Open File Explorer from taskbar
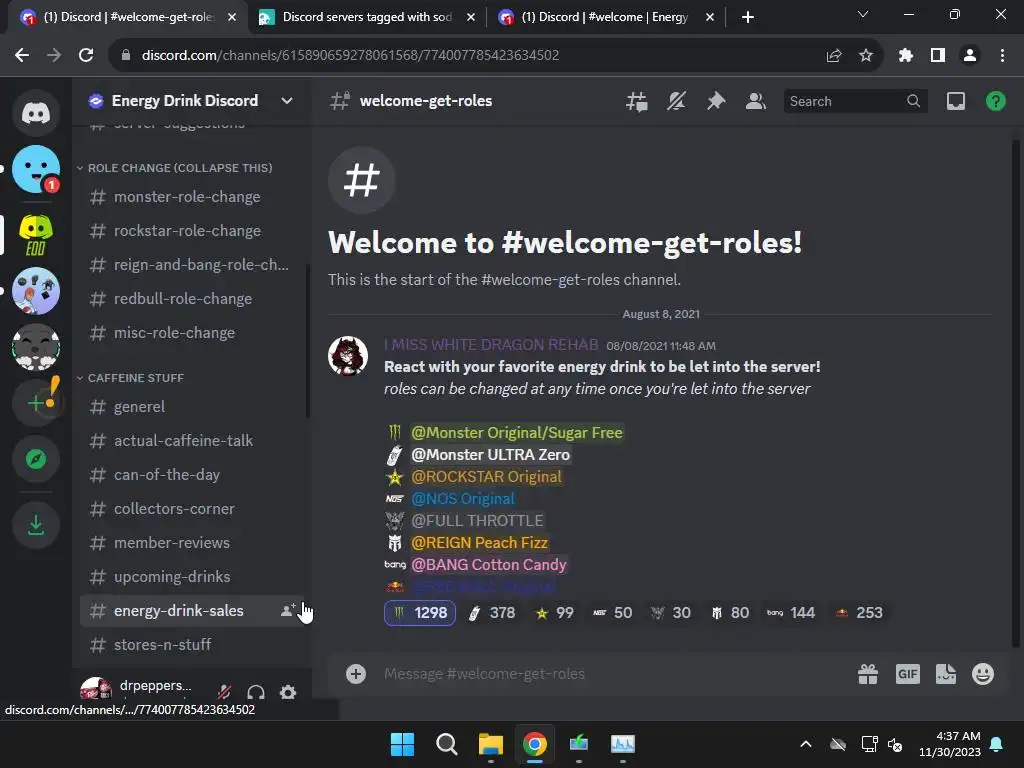The height and width of the screenshot is (768, 1024). [490, 744]
